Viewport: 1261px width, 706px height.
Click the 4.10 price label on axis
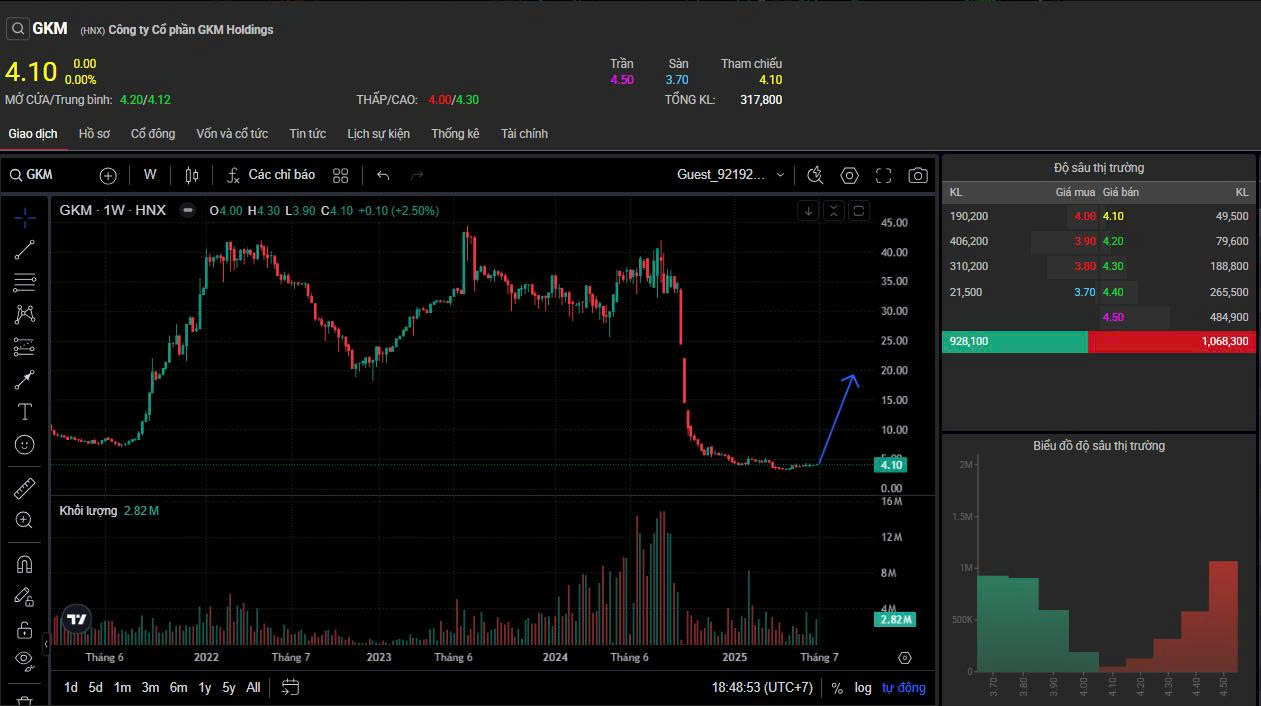(x=892, y=465)
